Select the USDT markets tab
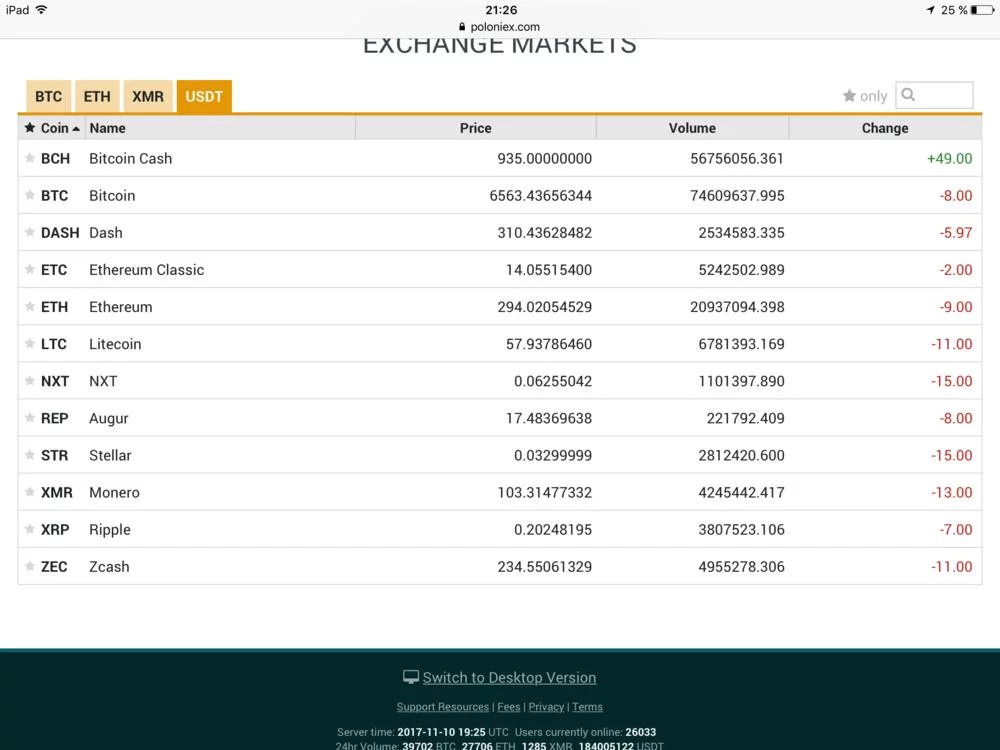The image size is (1000, 750). tap(204, 96)
